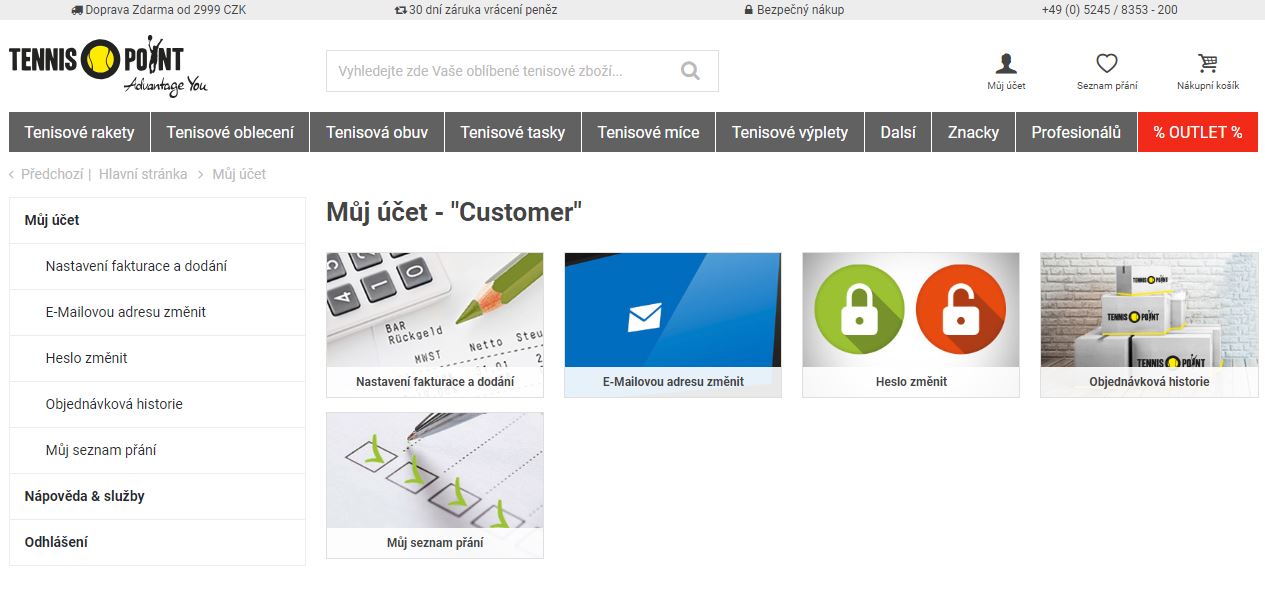The image size is (1265, 591).
Task: Click the Tennis Point logo
Action: pos(108,67)
